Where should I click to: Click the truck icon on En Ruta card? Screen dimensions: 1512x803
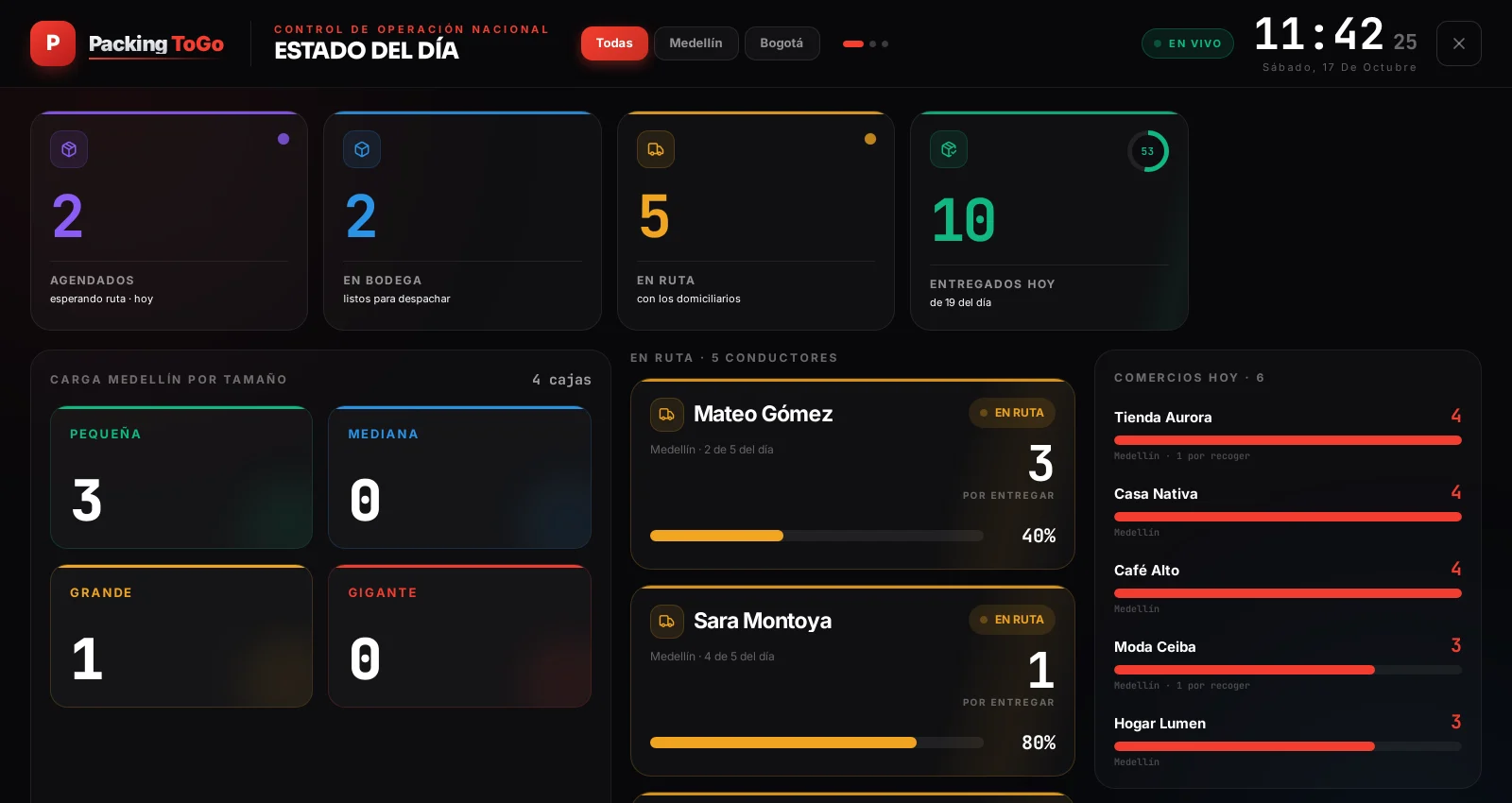coord(656,149)
